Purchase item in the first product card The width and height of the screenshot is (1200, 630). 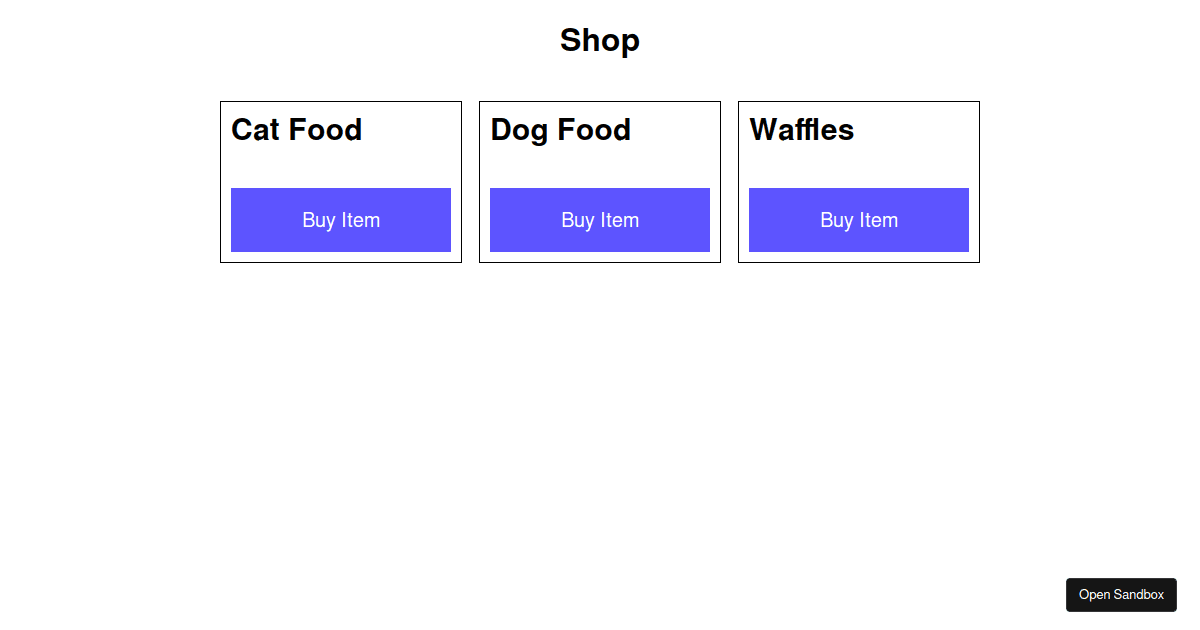(341, 220)
